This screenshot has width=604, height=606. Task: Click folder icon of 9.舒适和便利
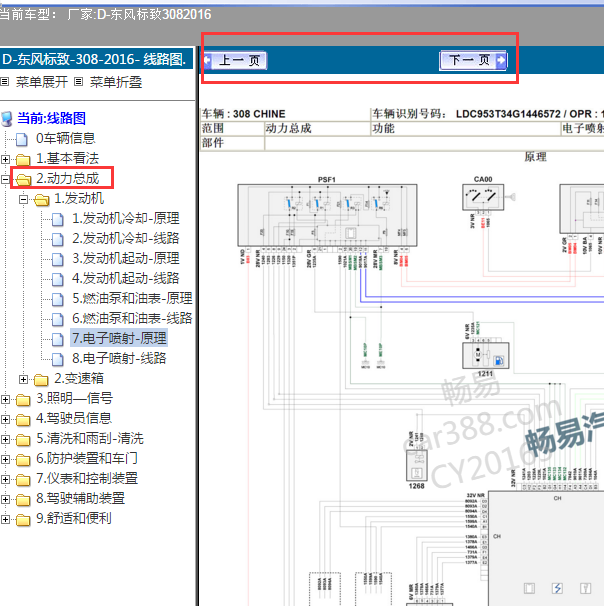pos(23,520)
